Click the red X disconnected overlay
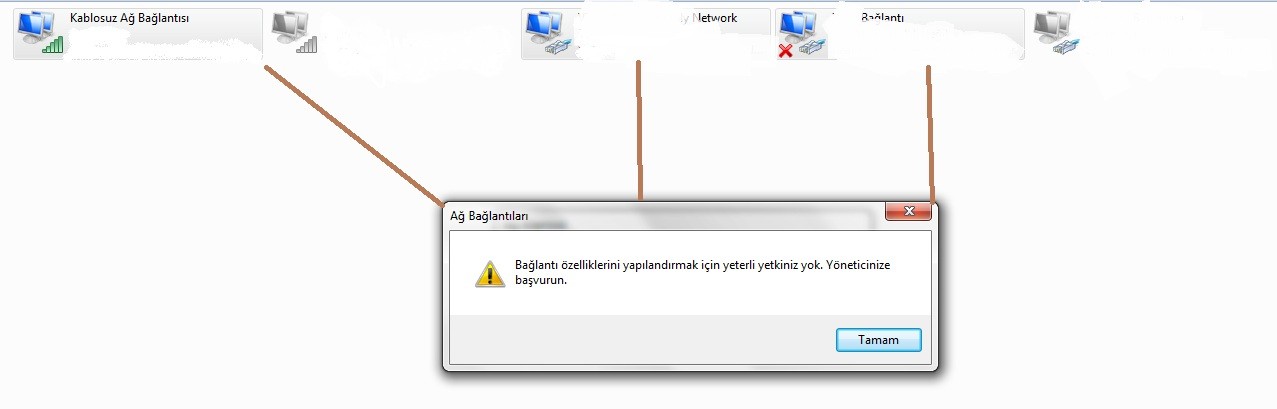The height and width of the screenshot is (409, 1277). pos(786,50)
